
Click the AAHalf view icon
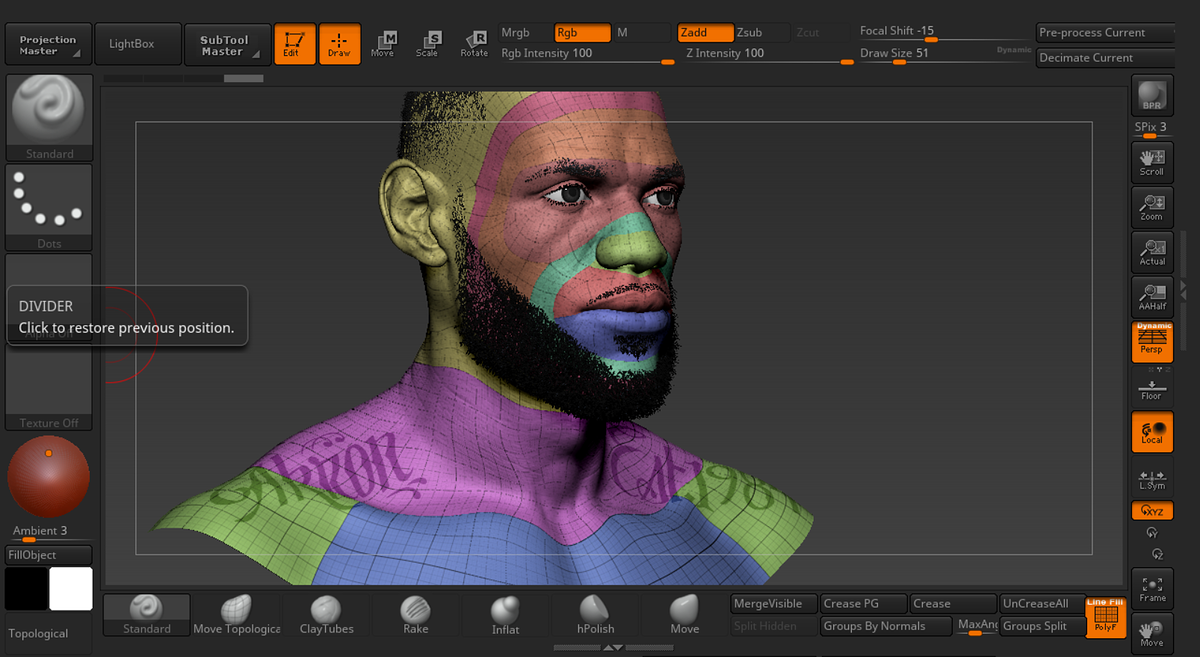click(1152, 297)
